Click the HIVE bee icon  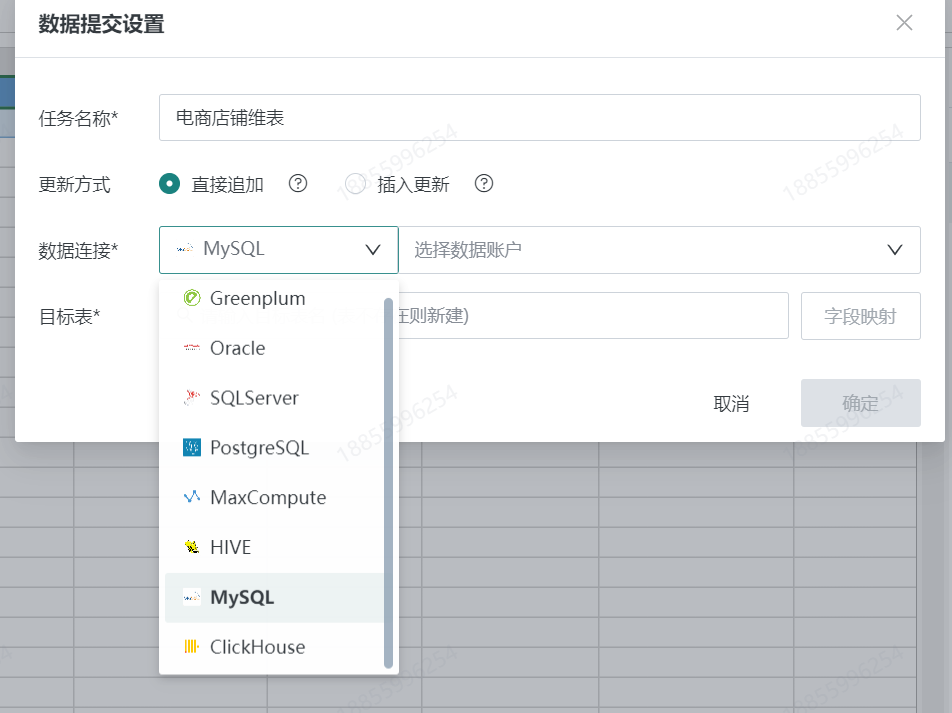(192, 547)
